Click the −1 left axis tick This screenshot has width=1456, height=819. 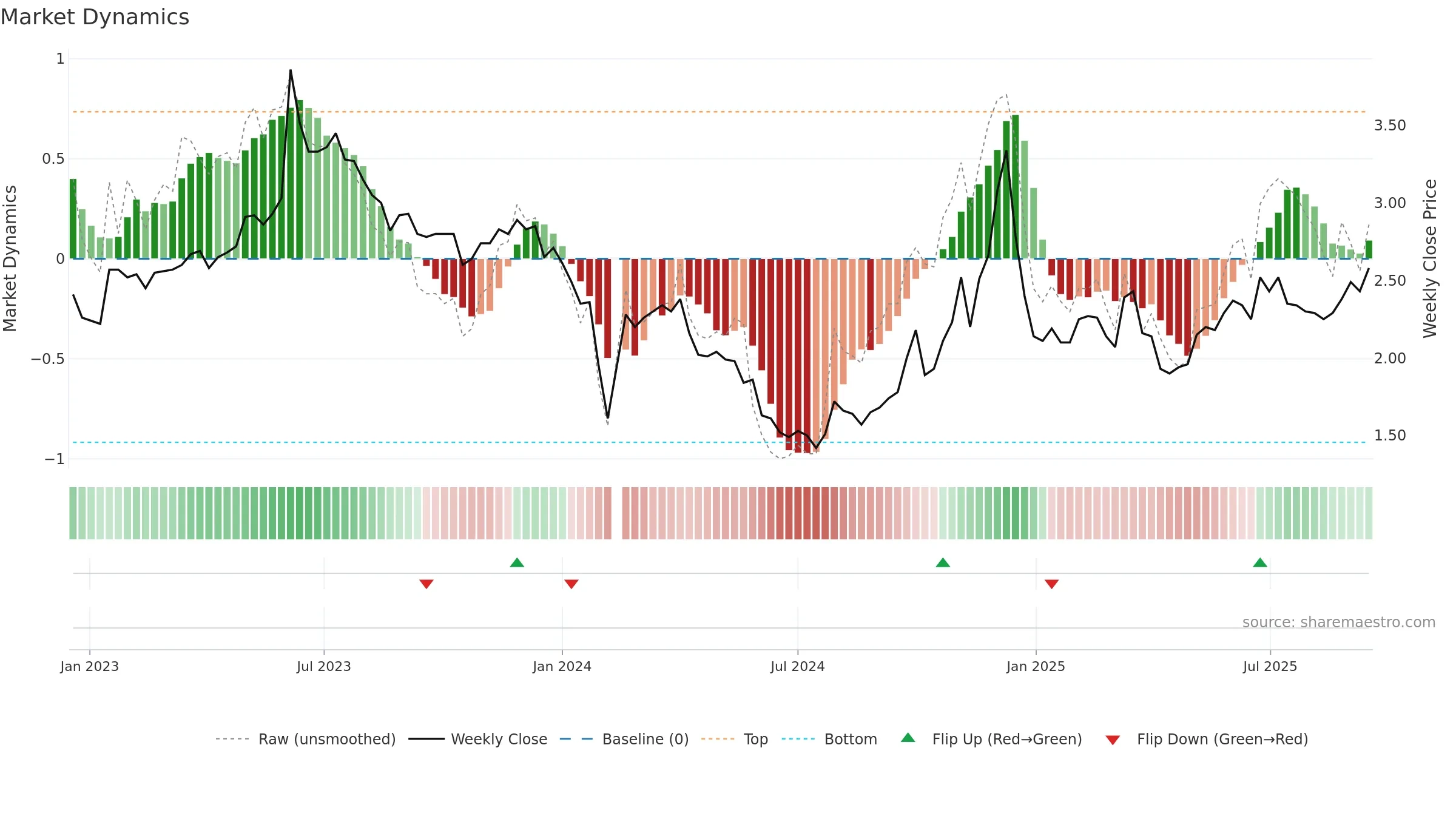[54, 459]
